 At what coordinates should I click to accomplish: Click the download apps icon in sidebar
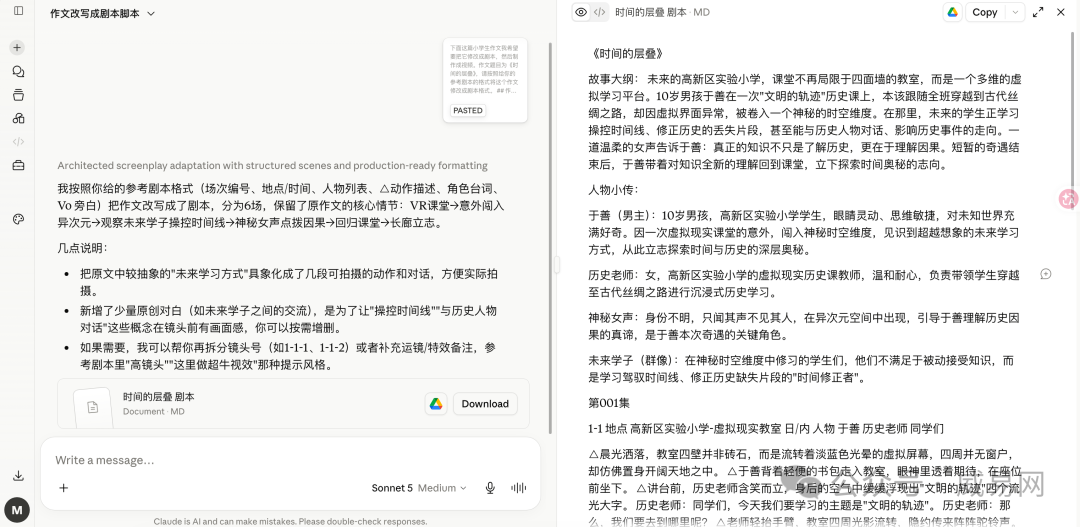19,476
